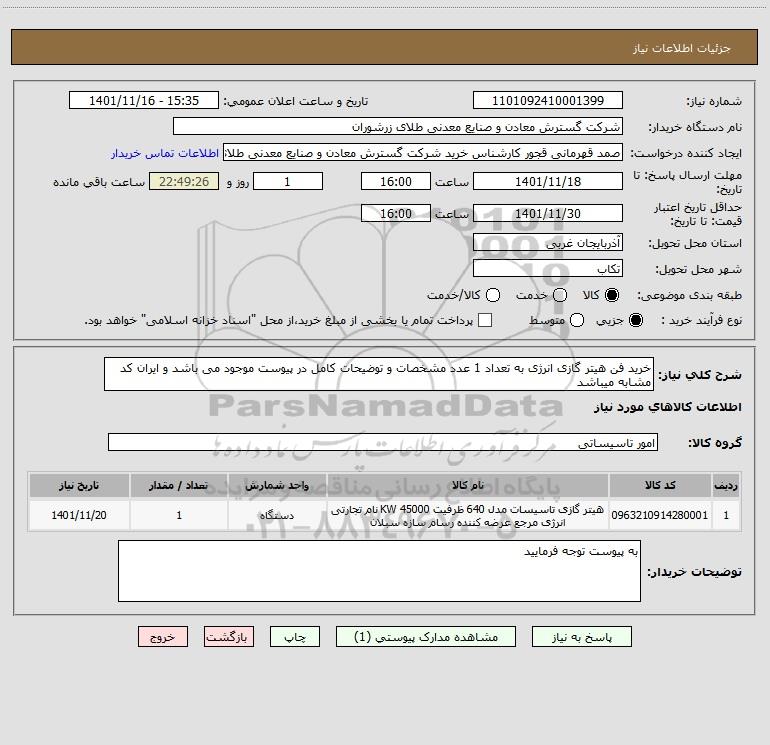Click the ردیف column header

(x=726, y=485)
